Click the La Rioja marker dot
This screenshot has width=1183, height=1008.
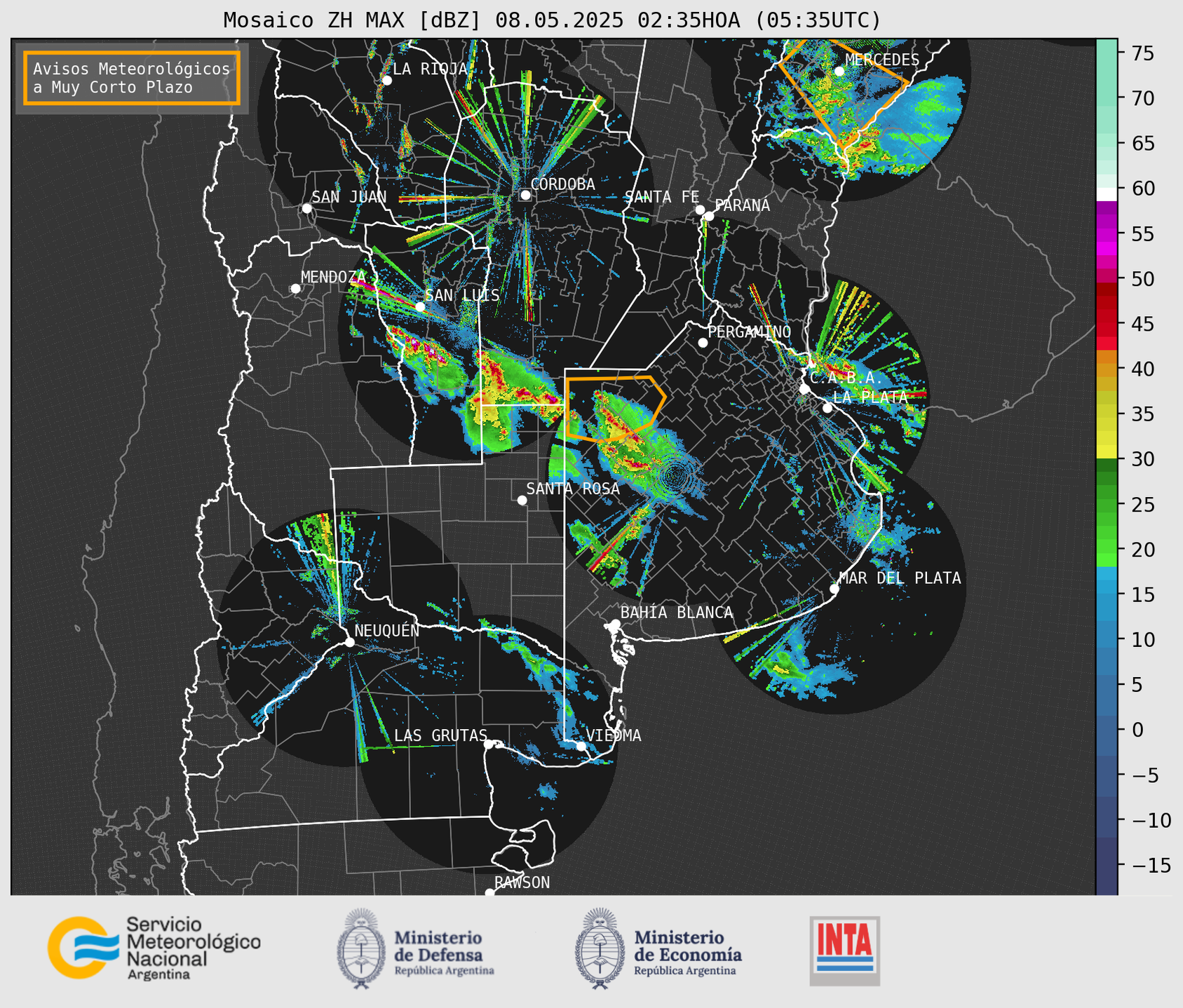coord(386,81)
